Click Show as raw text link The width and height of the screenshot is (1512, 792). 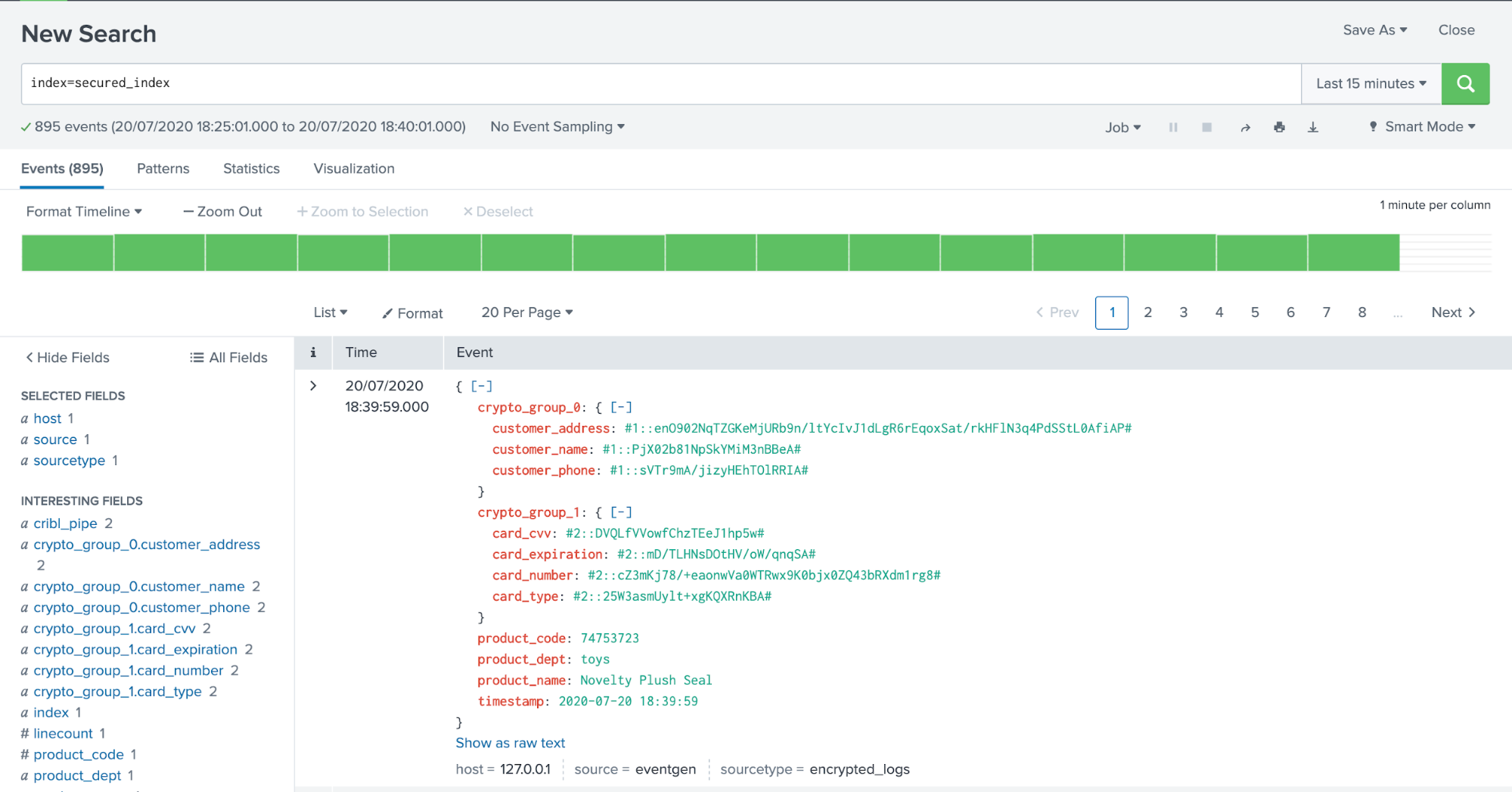pos(511,743)
